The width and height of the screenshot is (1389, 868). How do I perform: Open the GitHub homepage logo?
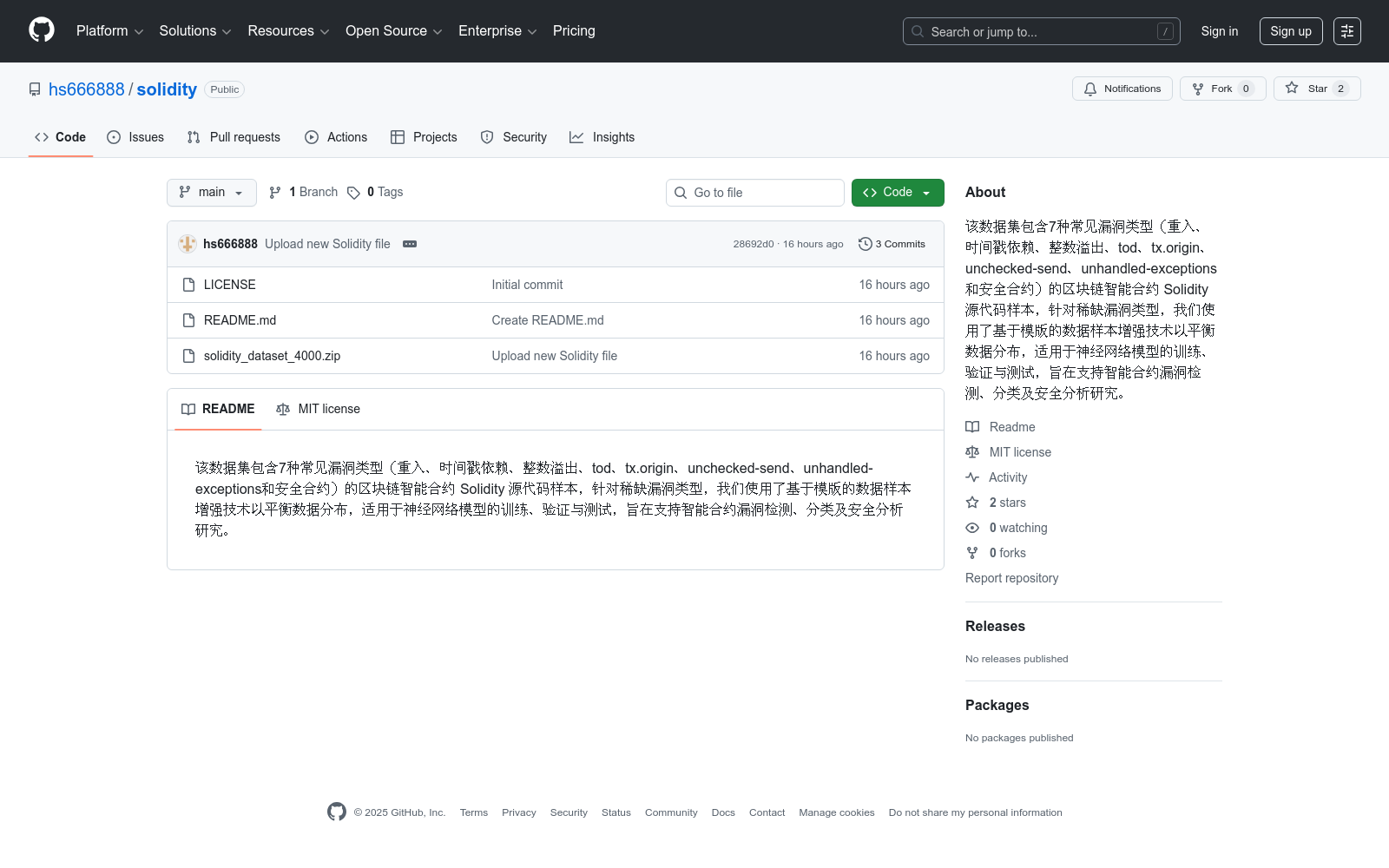[x=42, y=30]
